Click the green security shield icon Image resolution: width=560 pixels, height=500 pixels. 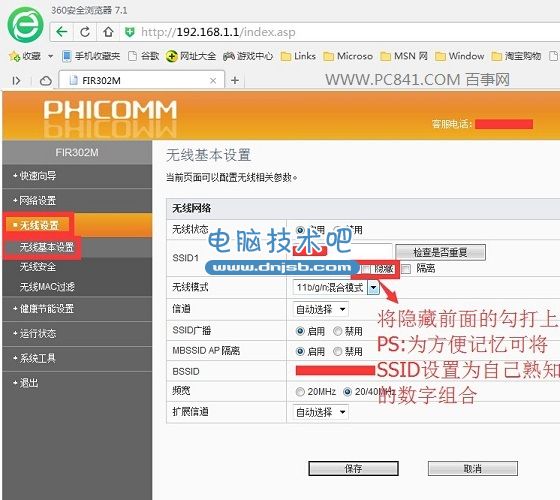click(129, 32)
